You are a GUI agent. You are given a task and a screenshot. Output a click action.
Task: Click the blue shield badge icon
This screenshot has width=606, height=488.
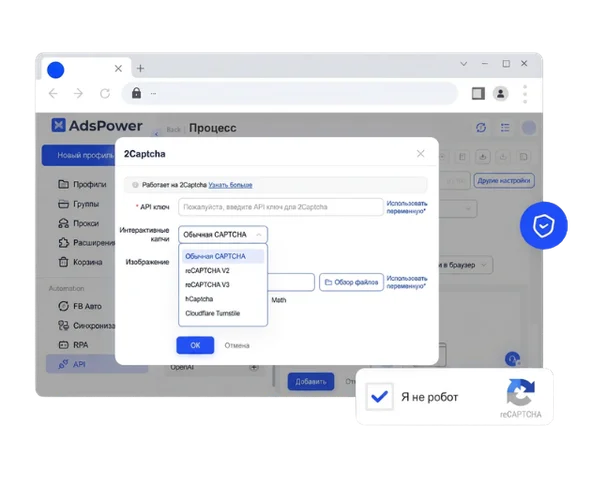pos(543,226)
